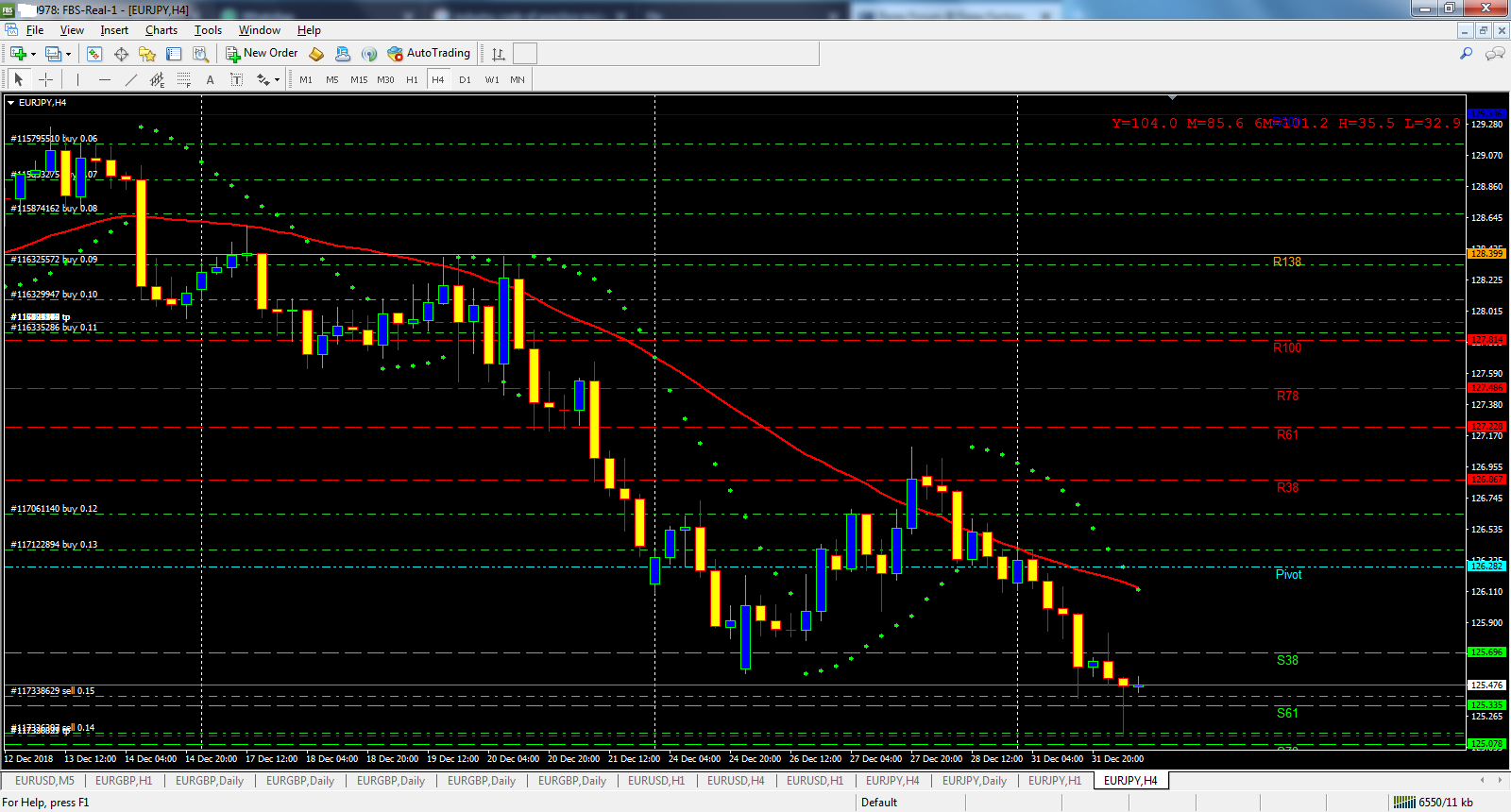The image size is (1511, 812).
Task: Open the Data Window crosshair icon
Action: pos(121,54)
